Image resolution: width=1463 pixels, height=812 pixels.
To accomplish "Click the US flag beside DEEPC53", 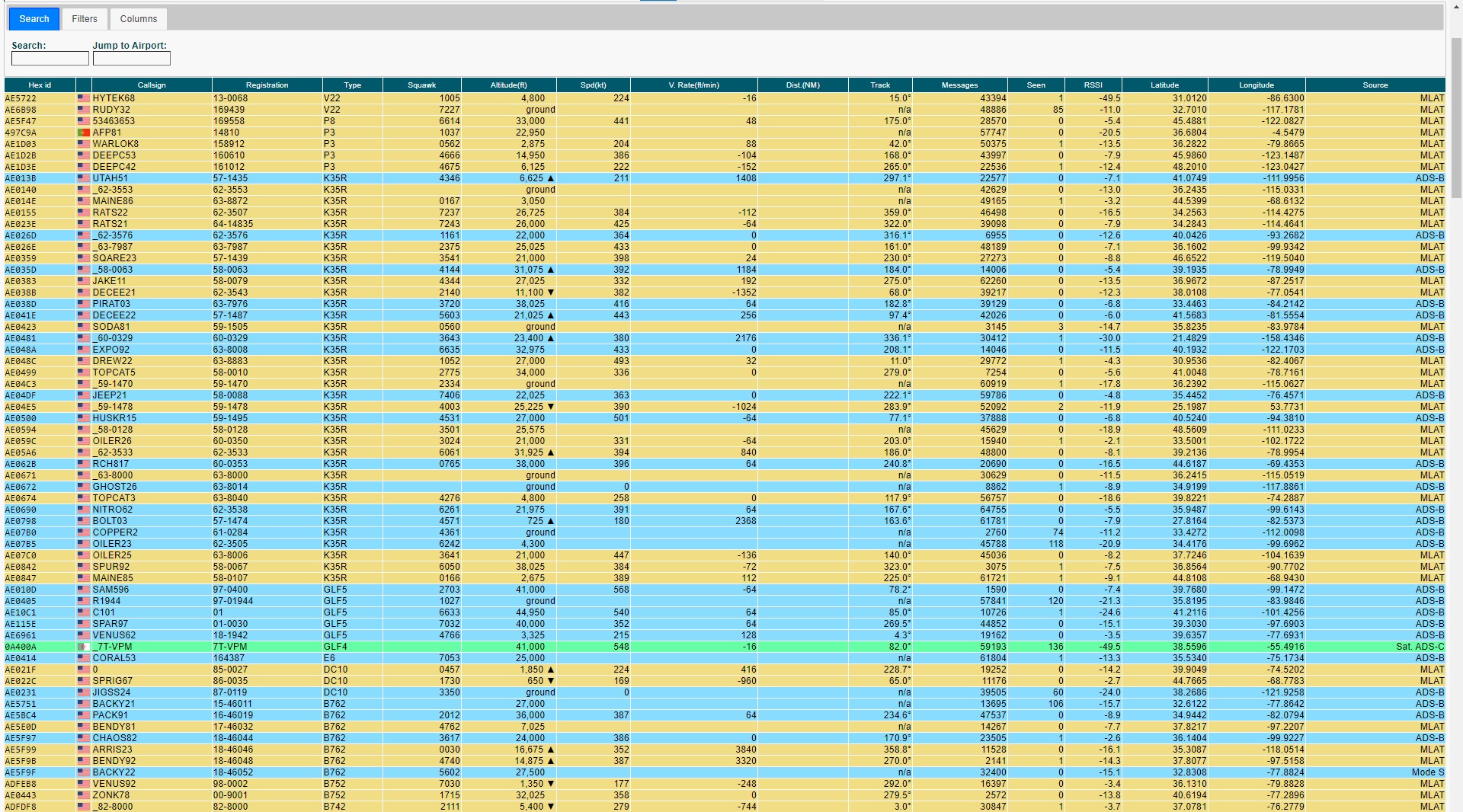I will tap(84, 155).
